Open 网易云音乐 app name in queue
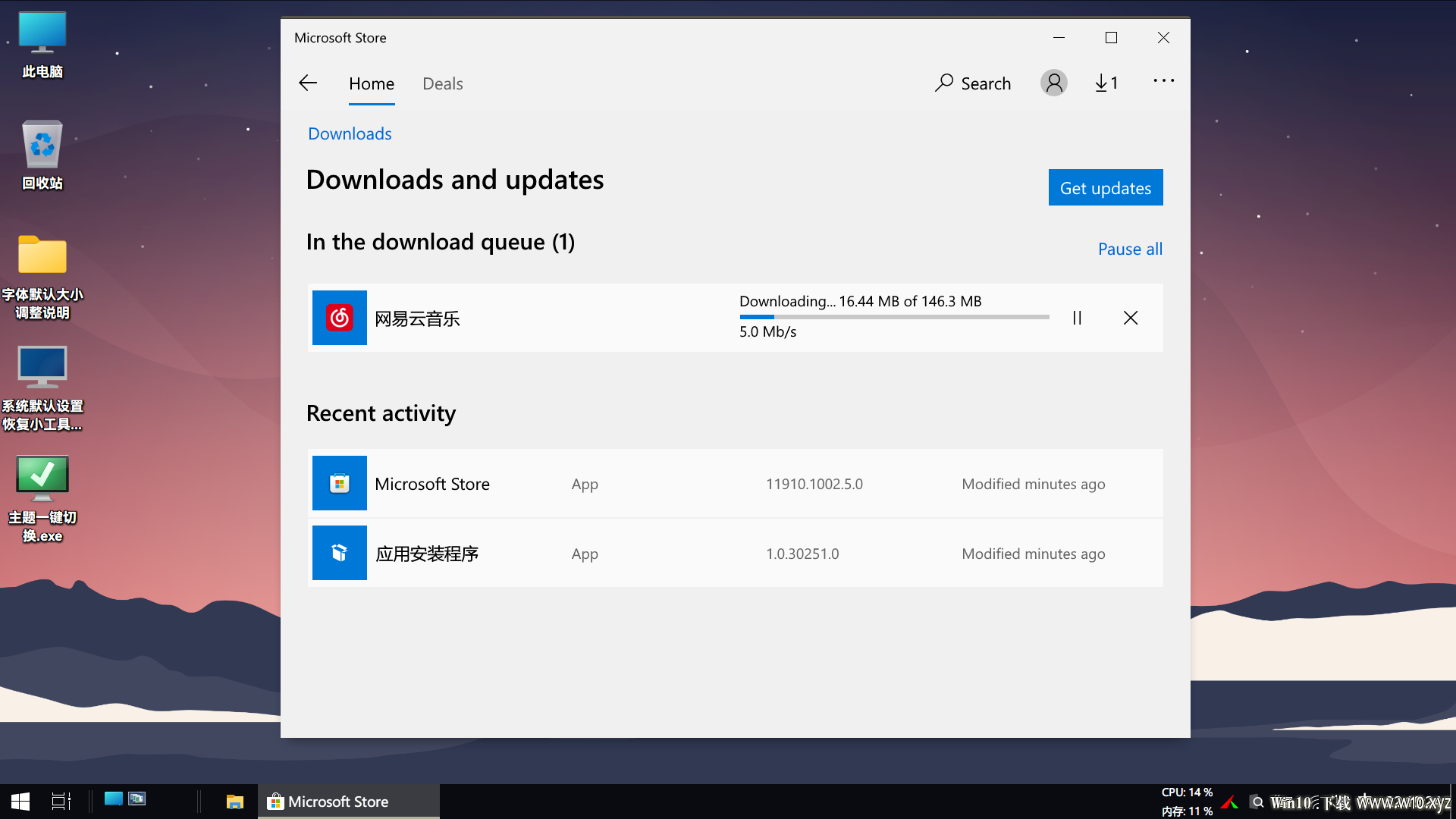 418,318
